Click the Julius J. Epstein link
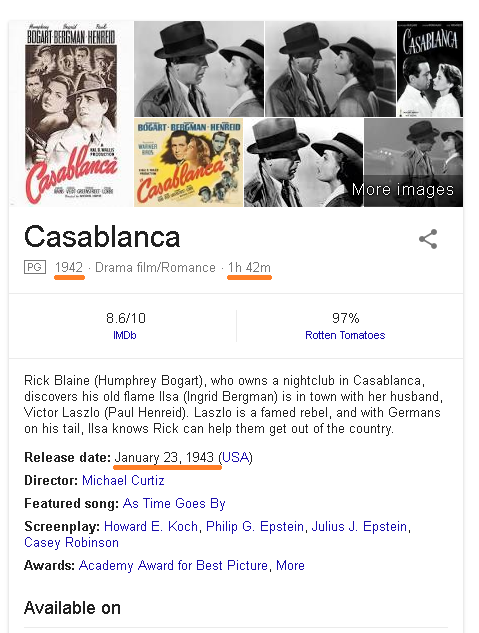The width and height of the screenshot is (479, 633). pyautogui.click(x=359, y=526)
